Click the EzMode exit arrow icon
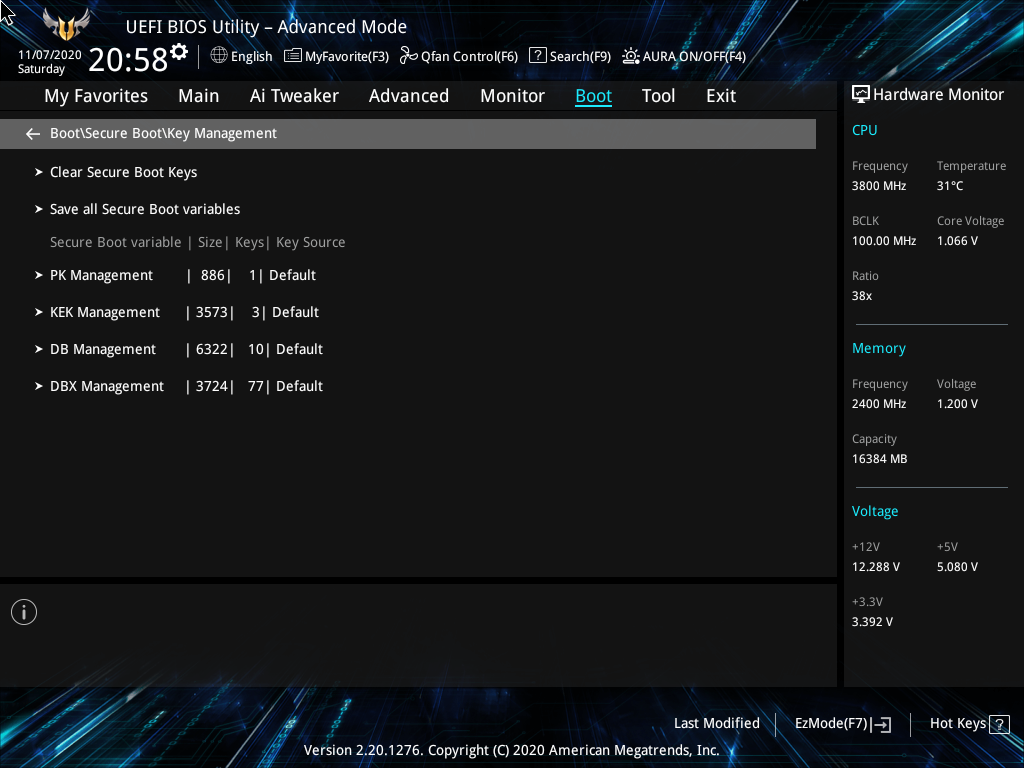The image size is (1024, 768). pyautogui.click(x=881, y=724)
